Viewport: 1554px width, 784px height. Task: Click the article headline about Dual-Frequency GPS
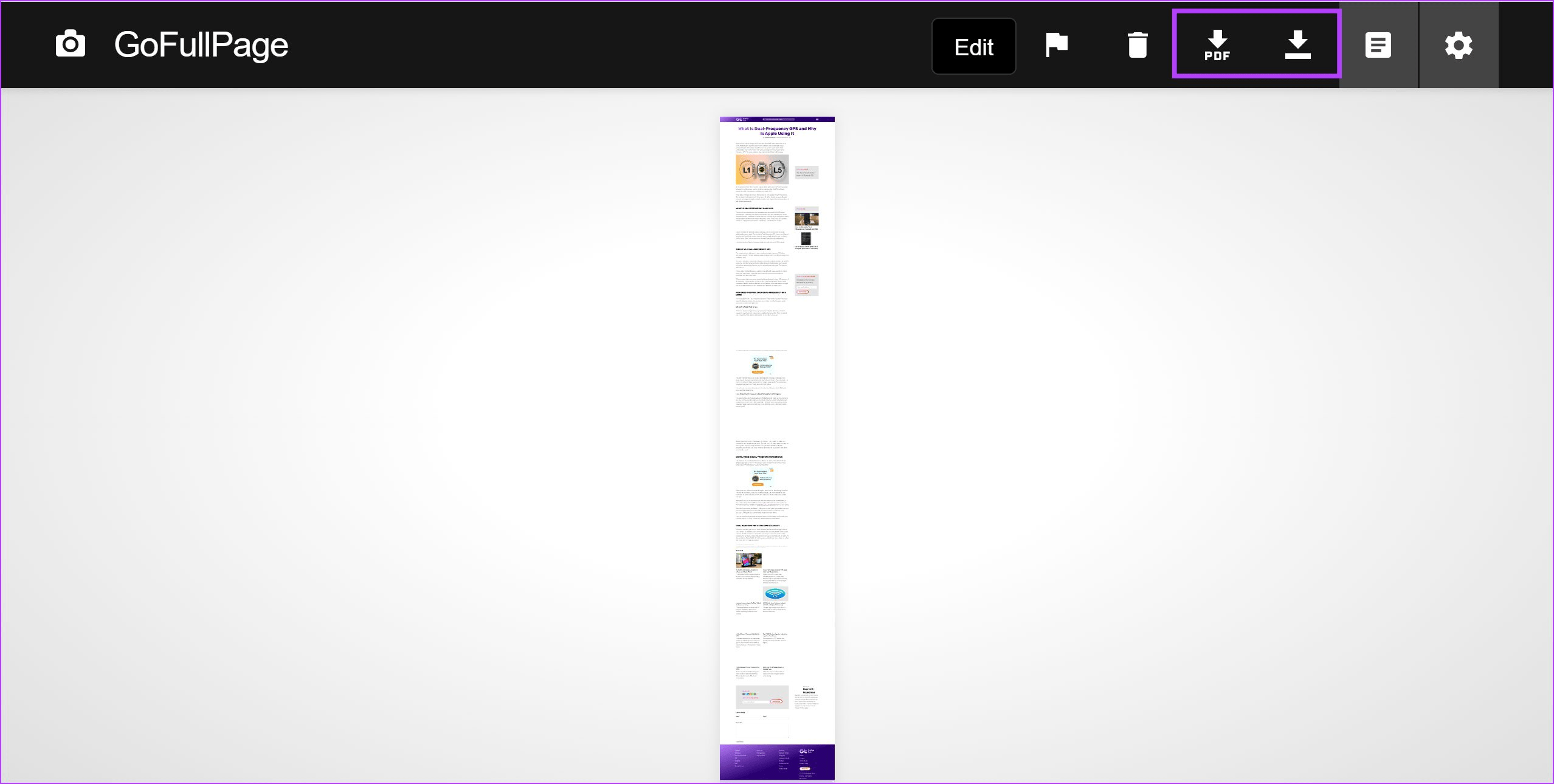click(x=777, y=131)
